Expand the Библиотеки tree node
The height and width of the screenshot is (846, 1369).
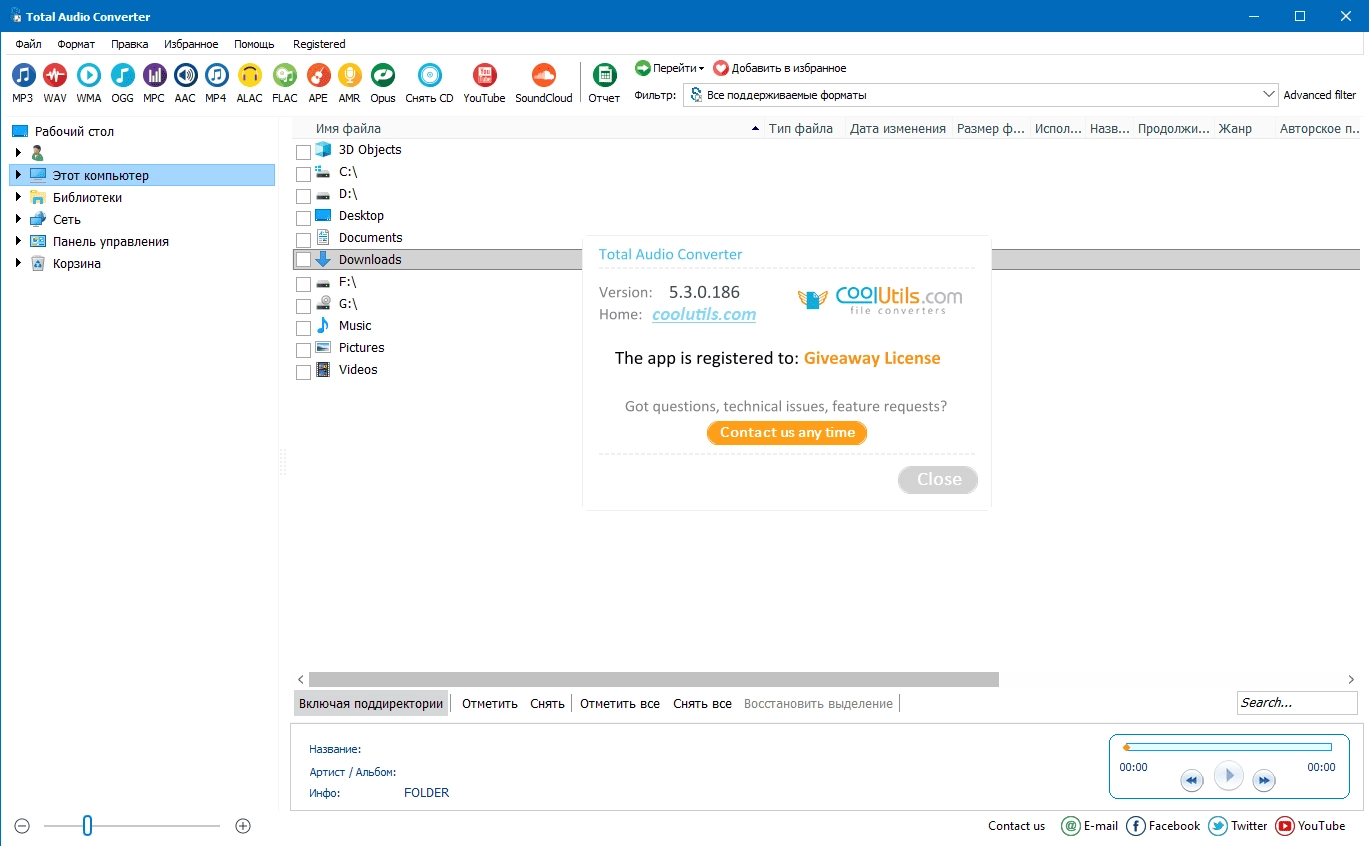[x=18, y=197]
